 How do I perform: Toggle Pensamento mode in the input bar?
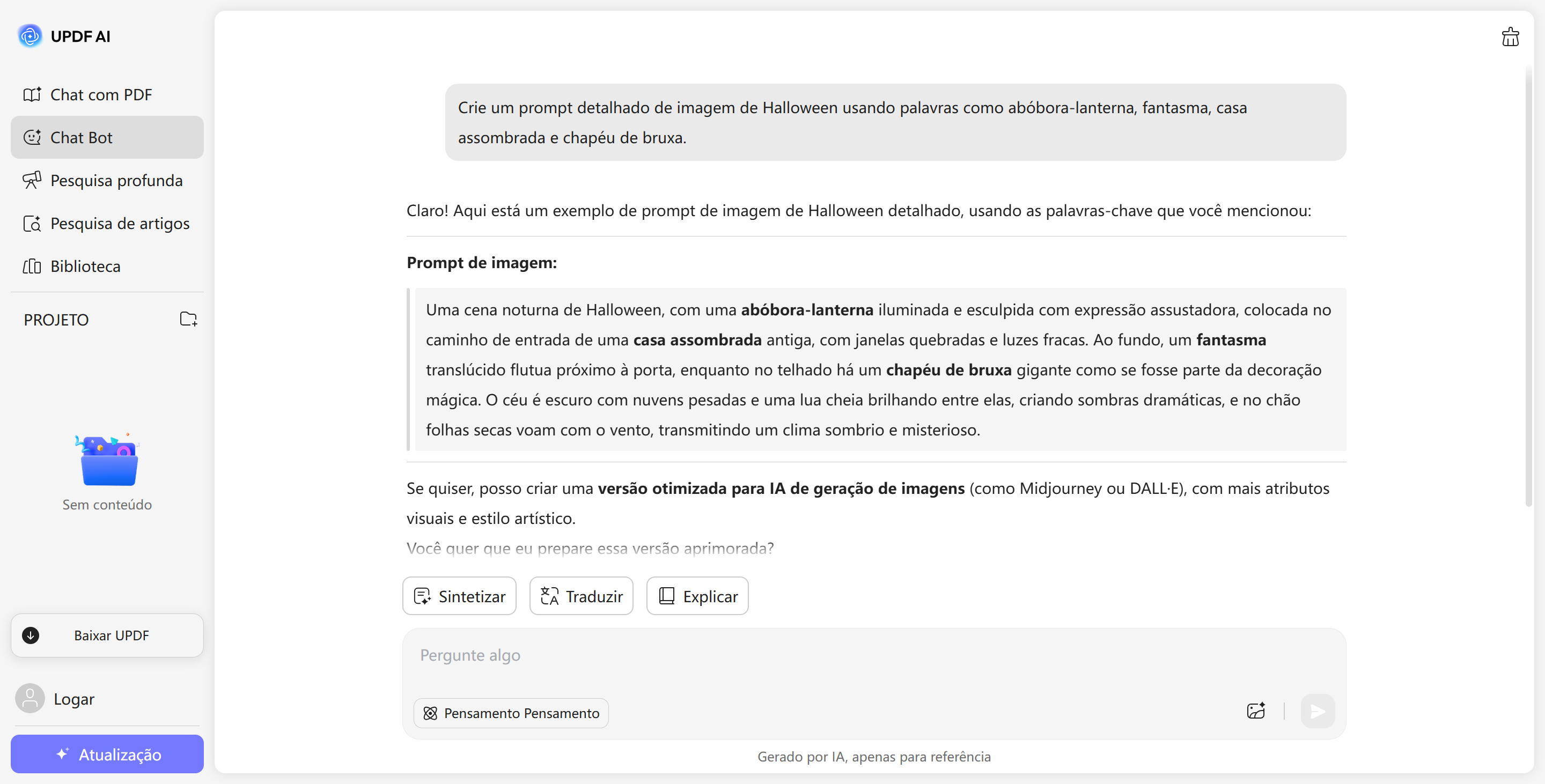tap(510, 713)
